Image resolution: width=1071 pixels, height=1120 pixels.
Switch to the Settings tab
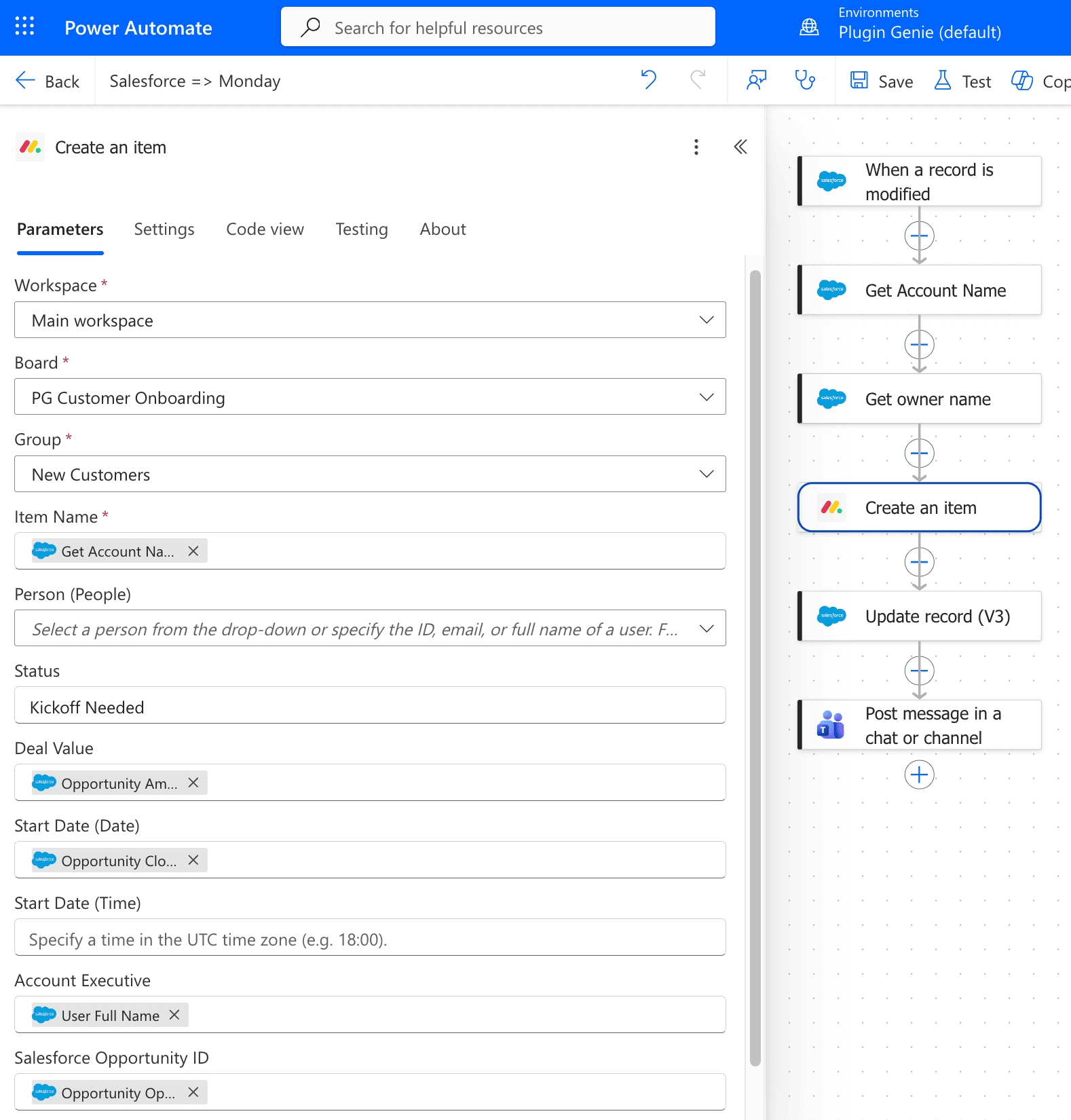tap(164, 229)
